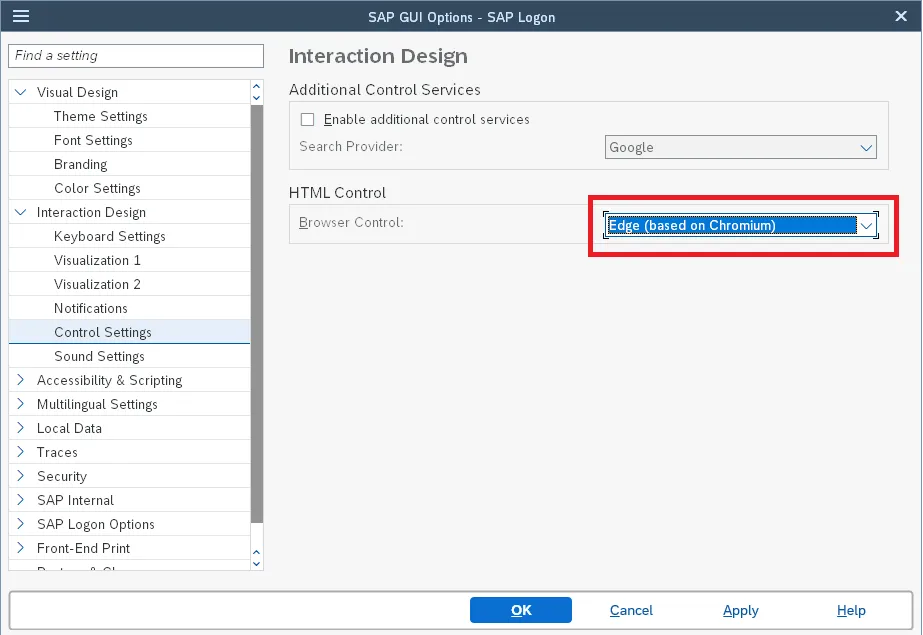Expand the Multilingual Settings group

coord(22,404)
